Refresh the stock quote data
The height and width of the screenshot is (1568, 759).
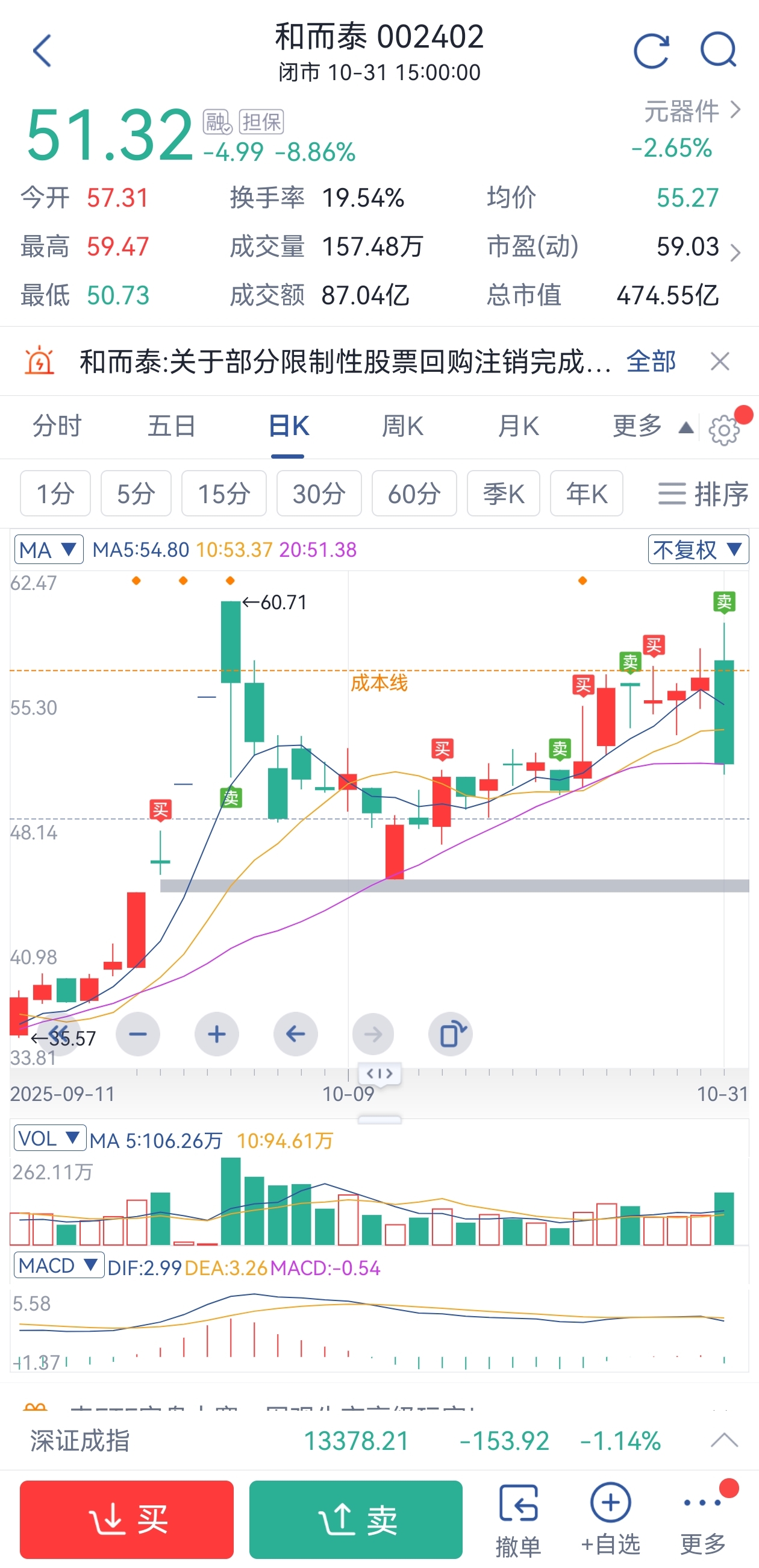pos(651,51)
